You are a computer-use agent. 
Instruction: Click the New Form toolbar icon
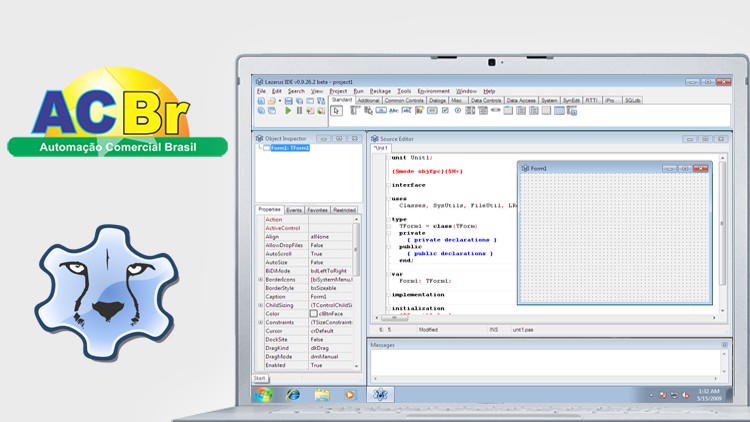310,101
